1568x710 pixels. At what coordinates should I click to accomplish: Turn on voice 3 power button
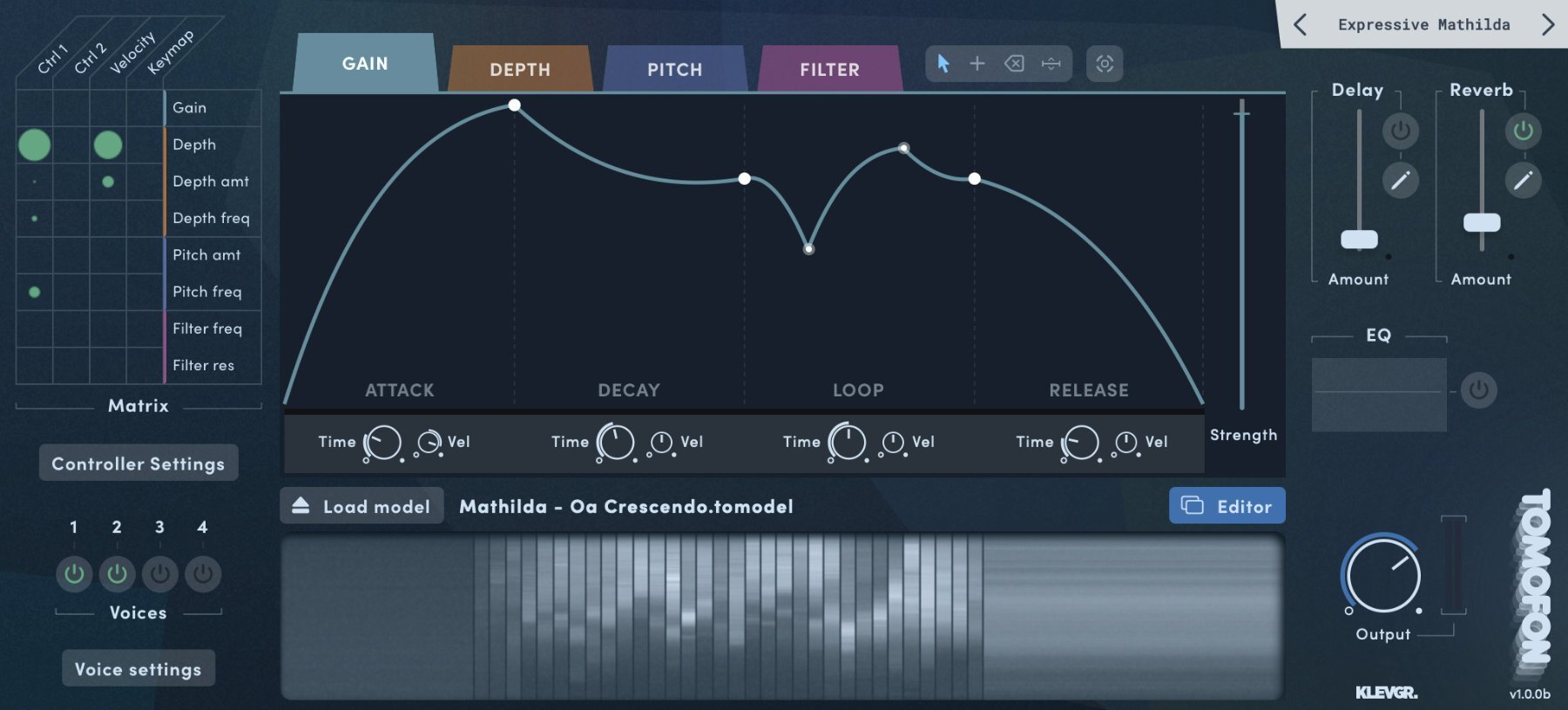[159, 574]
